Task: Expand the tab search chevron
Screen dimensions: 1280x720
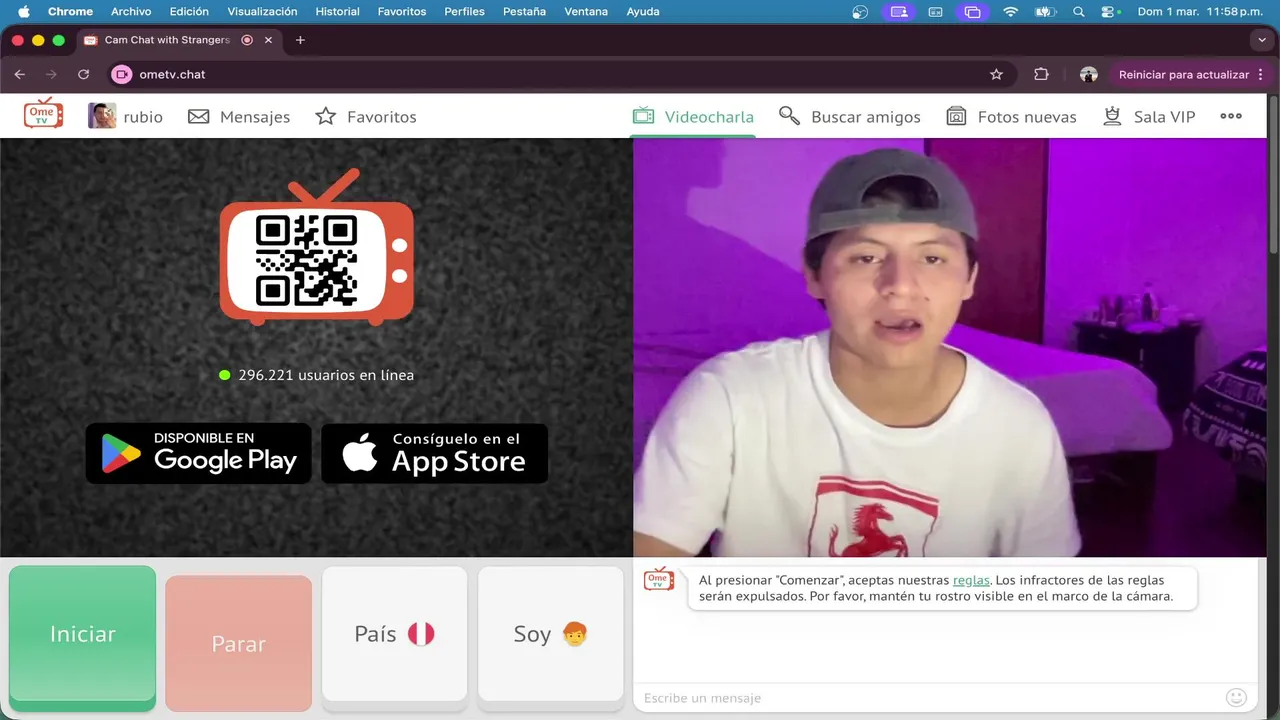Action: (x=1261, y=40)
